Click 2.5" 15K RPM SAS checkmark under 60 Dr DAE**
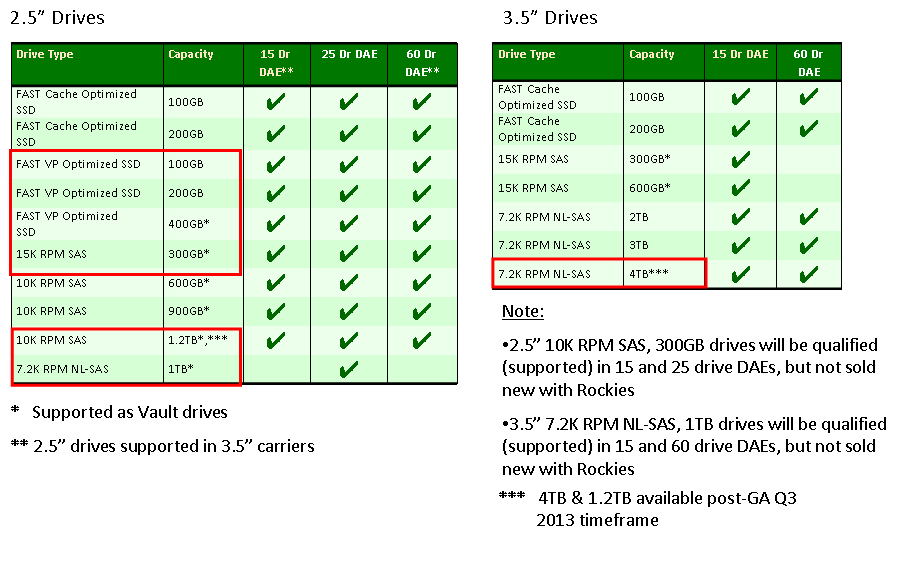 pos(422,254)
